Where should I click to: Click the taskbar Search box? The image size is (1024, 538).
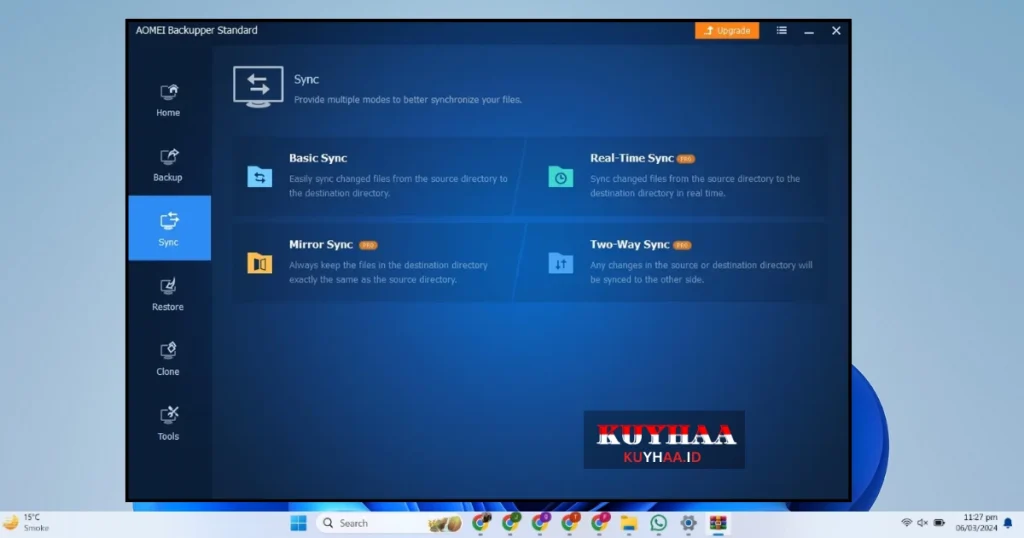click(391, 523)
